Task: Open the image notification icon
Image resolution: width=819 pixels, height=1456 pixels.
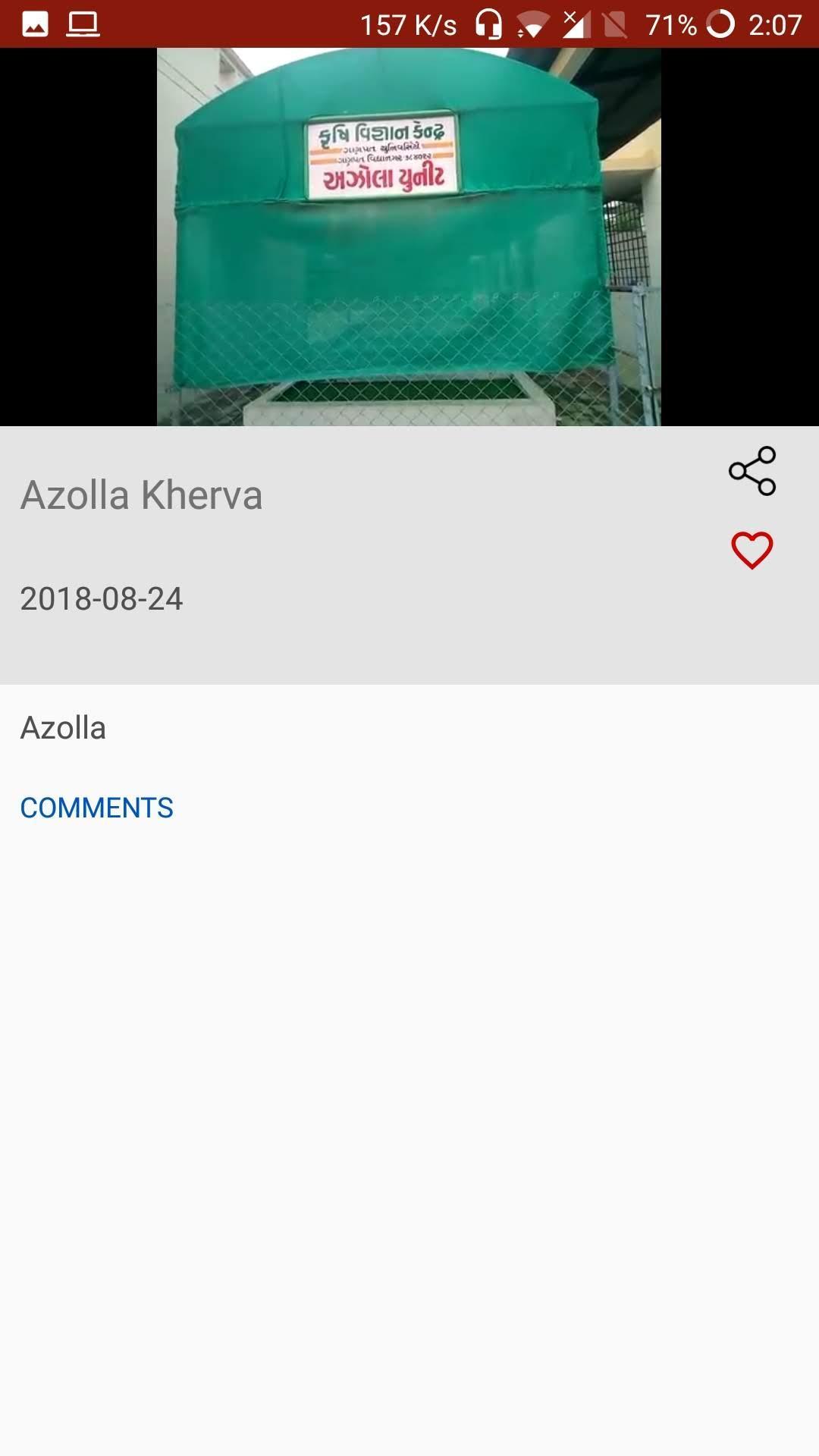Action: 35,24
